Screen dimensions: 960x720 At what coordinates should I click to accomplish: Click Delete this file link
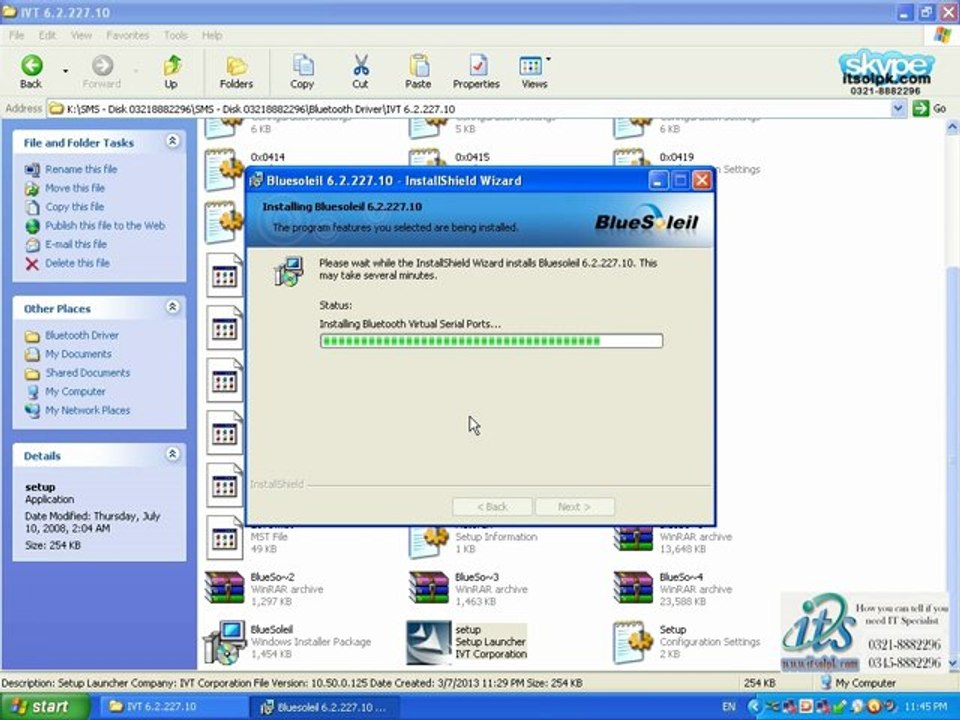point(77,263)
